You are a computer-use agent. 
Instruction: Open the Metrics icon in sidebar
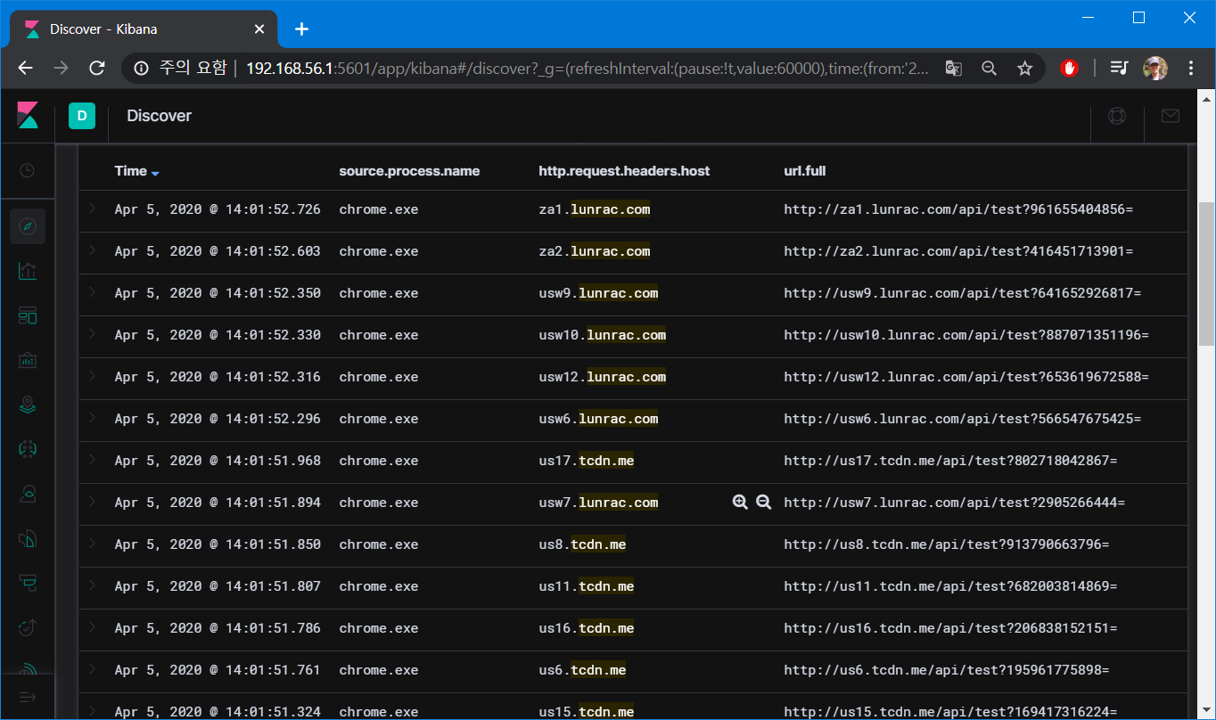pos(27,494)
